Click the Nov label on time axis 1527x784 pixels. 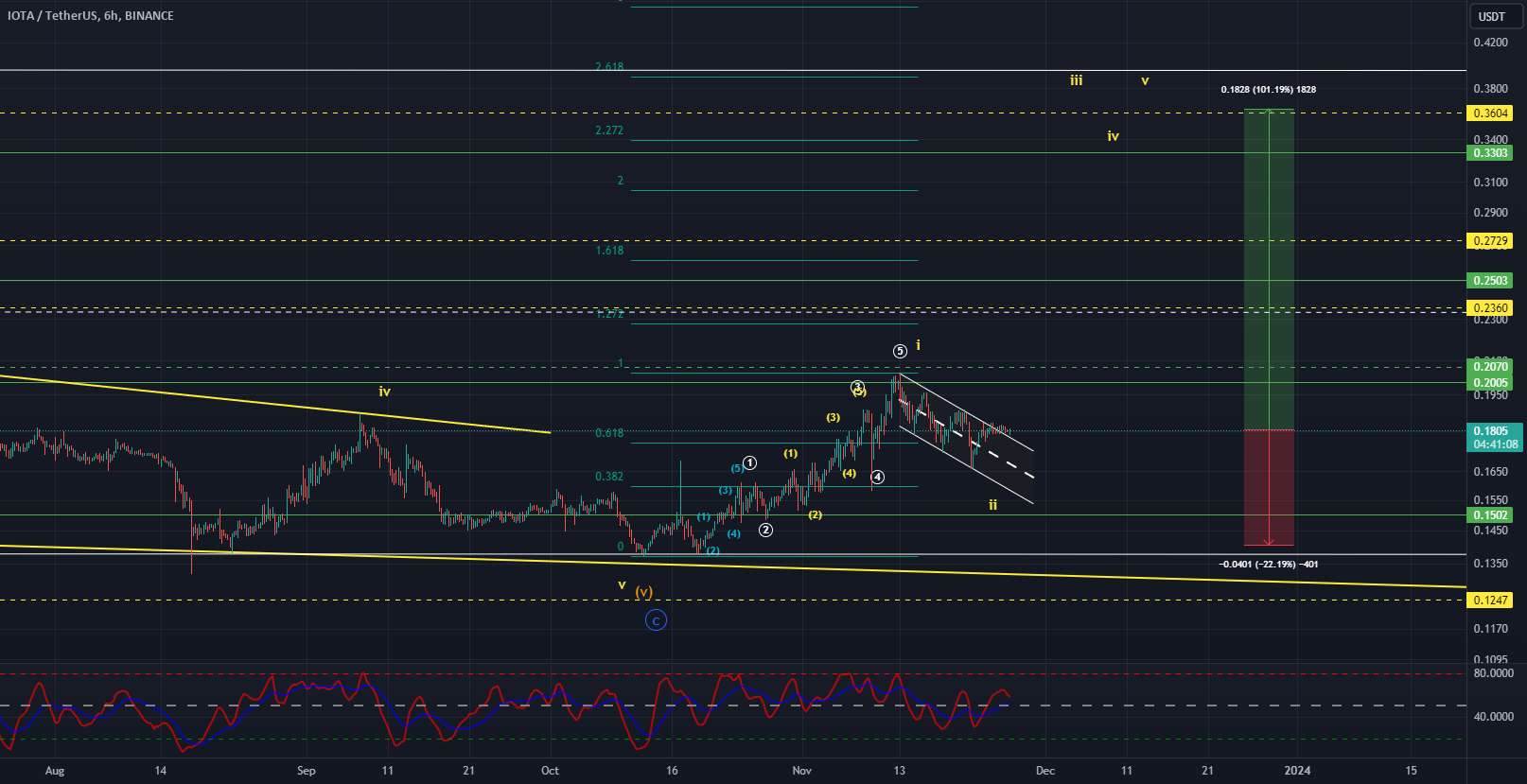(802, 771)
